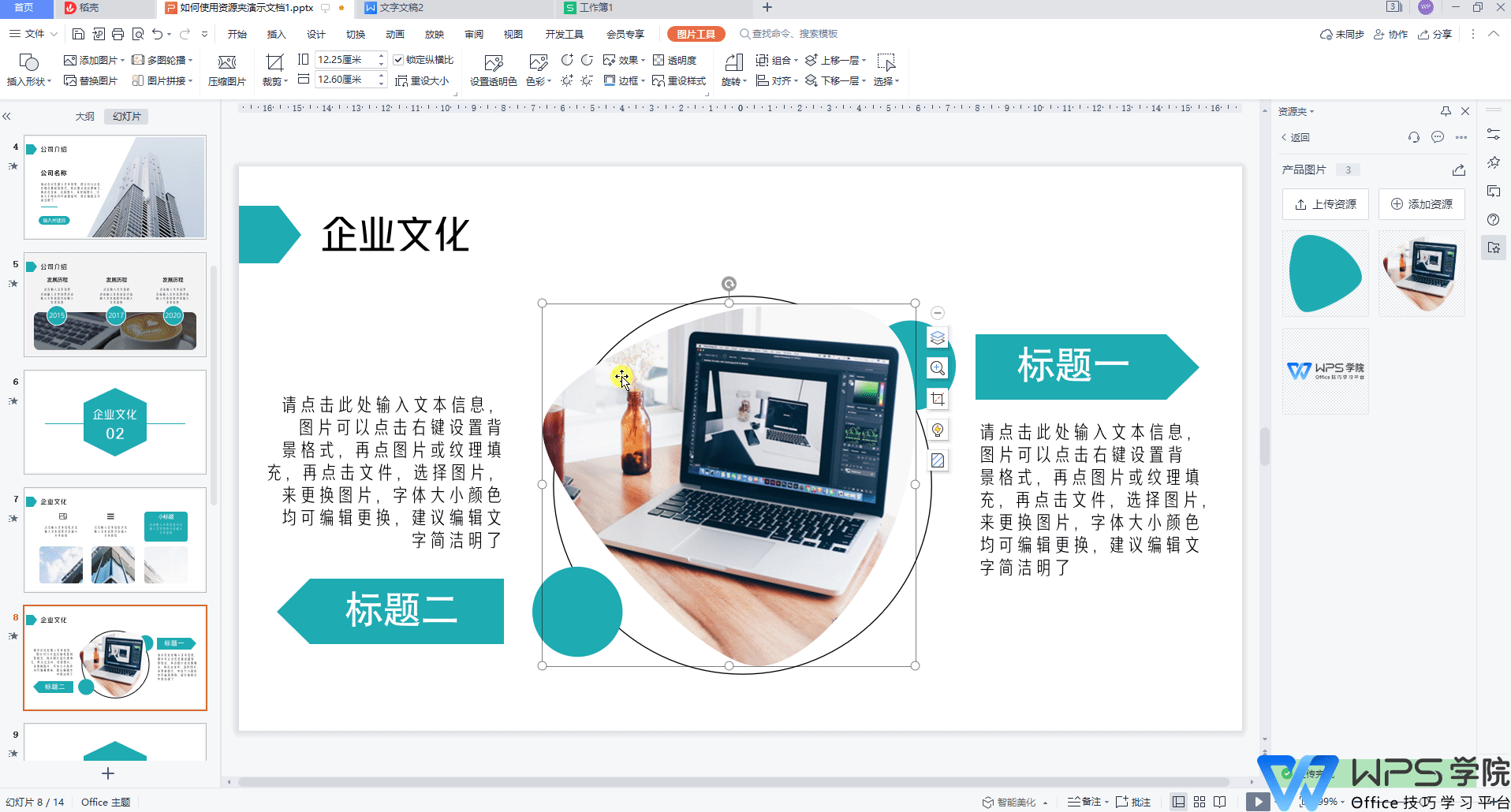The width and height of the screenshot is (1511, 812).
Task: Toggle 锁定纵横比 lock aspect ratio checkbox
Action: 398,60
